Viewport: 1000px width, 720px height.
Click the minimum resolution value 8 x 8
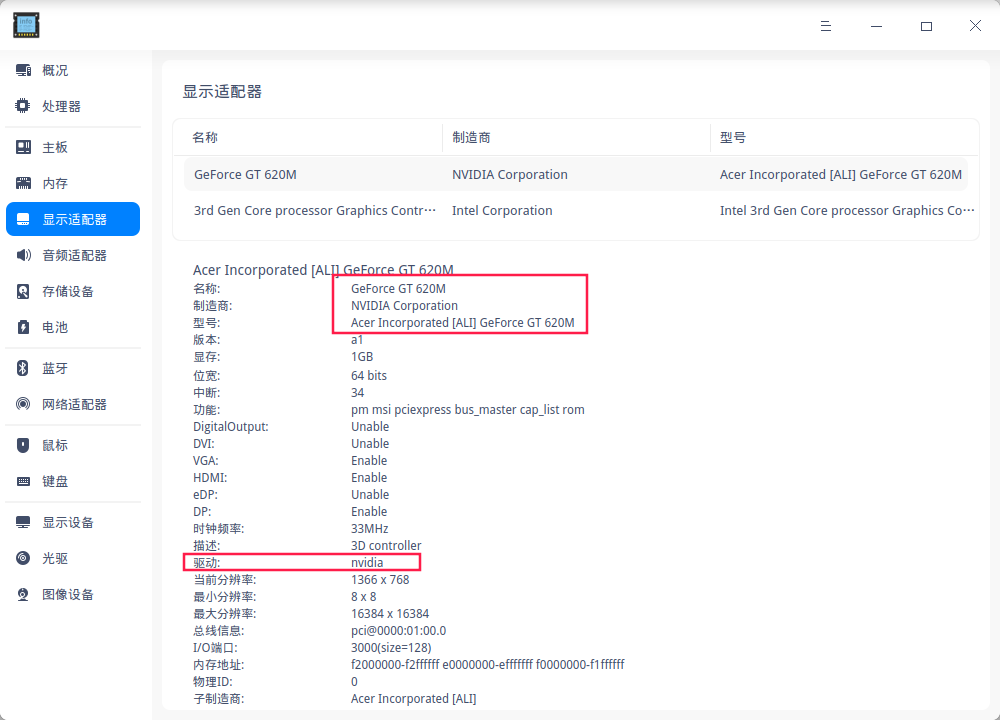point(364,597)
